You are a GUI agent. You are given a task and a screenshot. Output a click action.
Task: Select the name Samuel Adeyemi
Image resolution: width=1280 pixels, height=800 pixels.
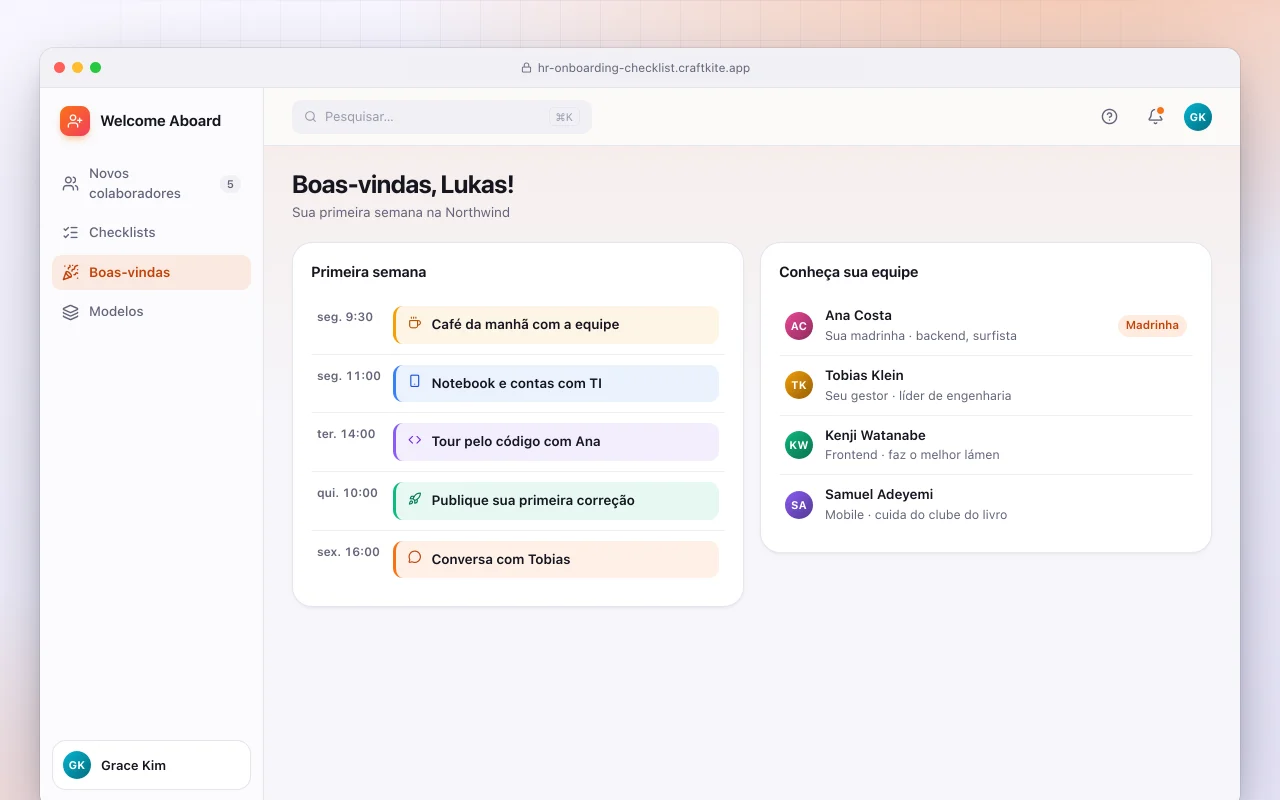click(x=879, y=494)
